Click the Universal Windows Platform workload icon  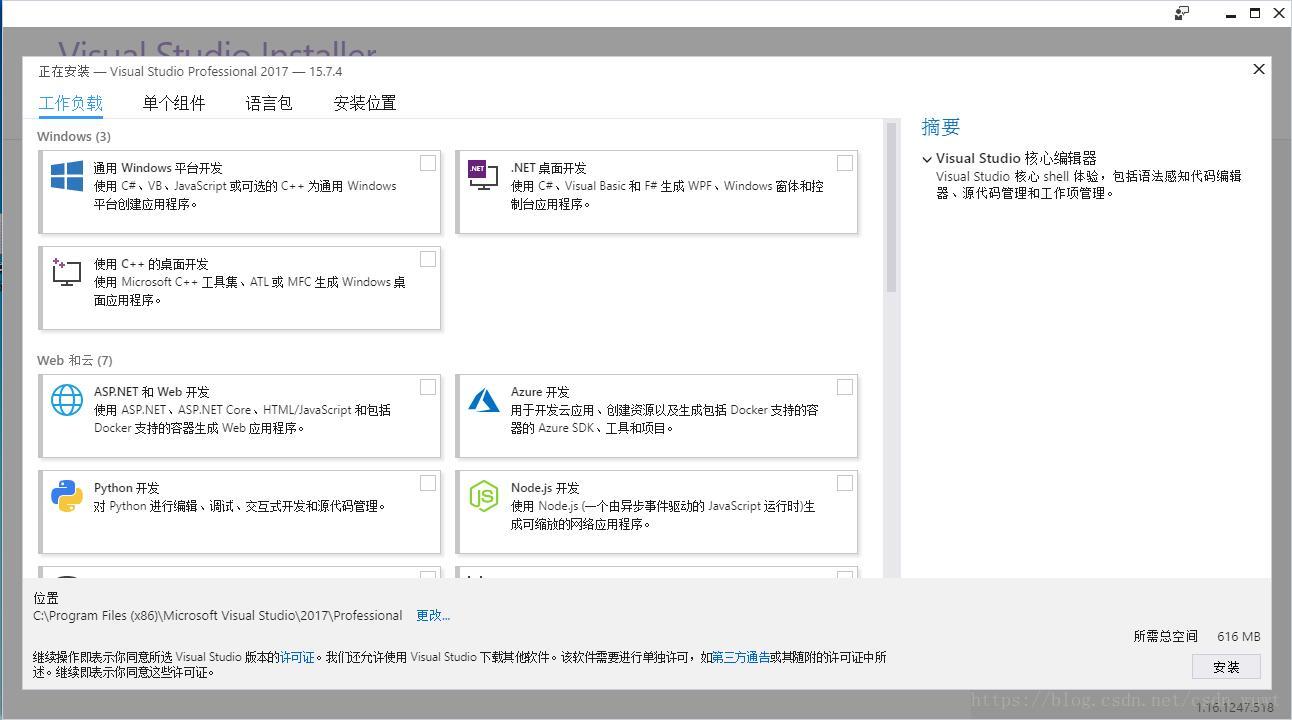(67, 176)
